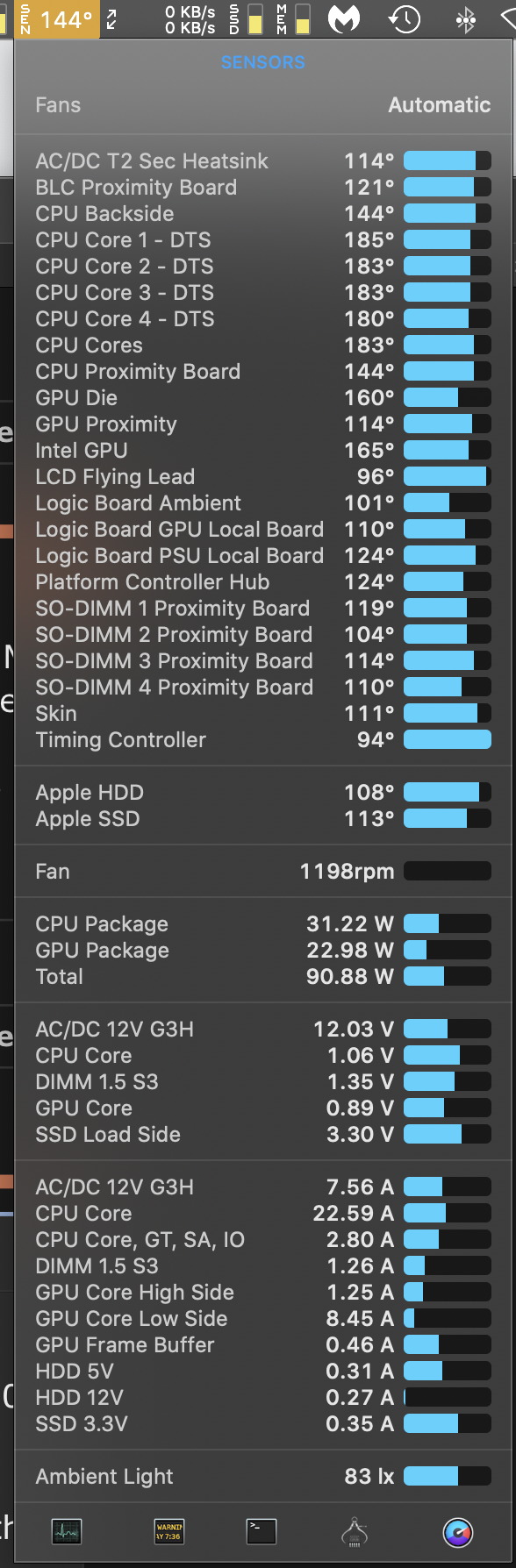Expand the CPU Core 1 - DTS row

tap(263, 240)
